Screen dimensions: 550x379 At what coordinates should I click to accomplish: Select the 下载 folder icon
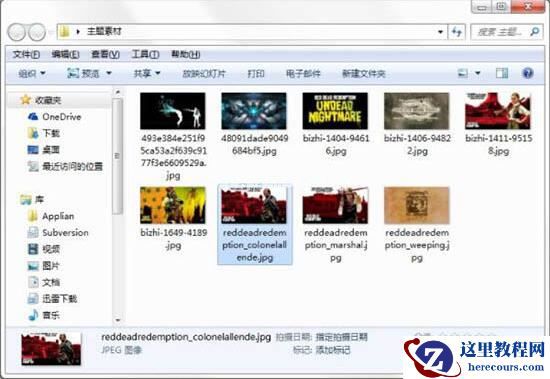pyautogui.click(x=33, y=133)
